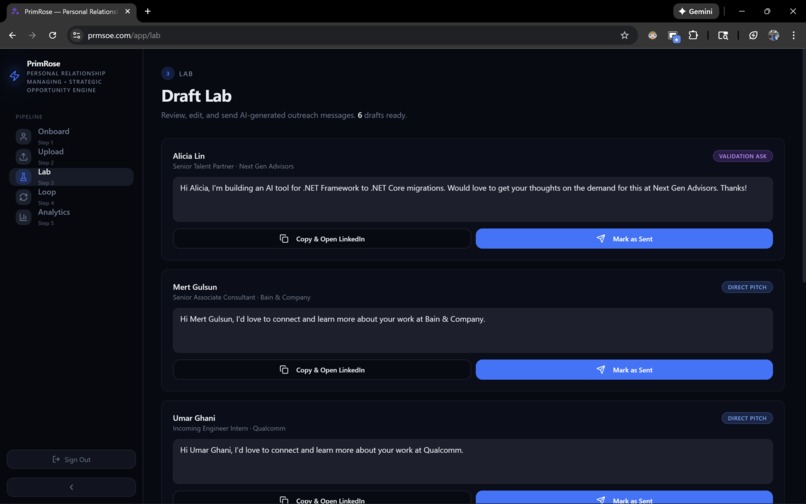Viewport: 806px width, 504px height.
Task: Click the name Mert Gulsun
Action: pyautogui.click(x=195, y=287)
